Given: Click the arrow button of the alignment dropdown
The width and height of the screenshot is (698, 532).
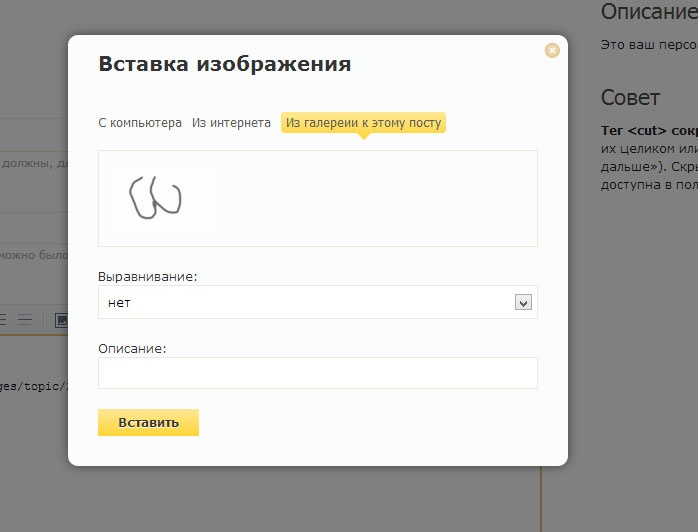Looking at the screenshot, I should click(x=523, y=303).
